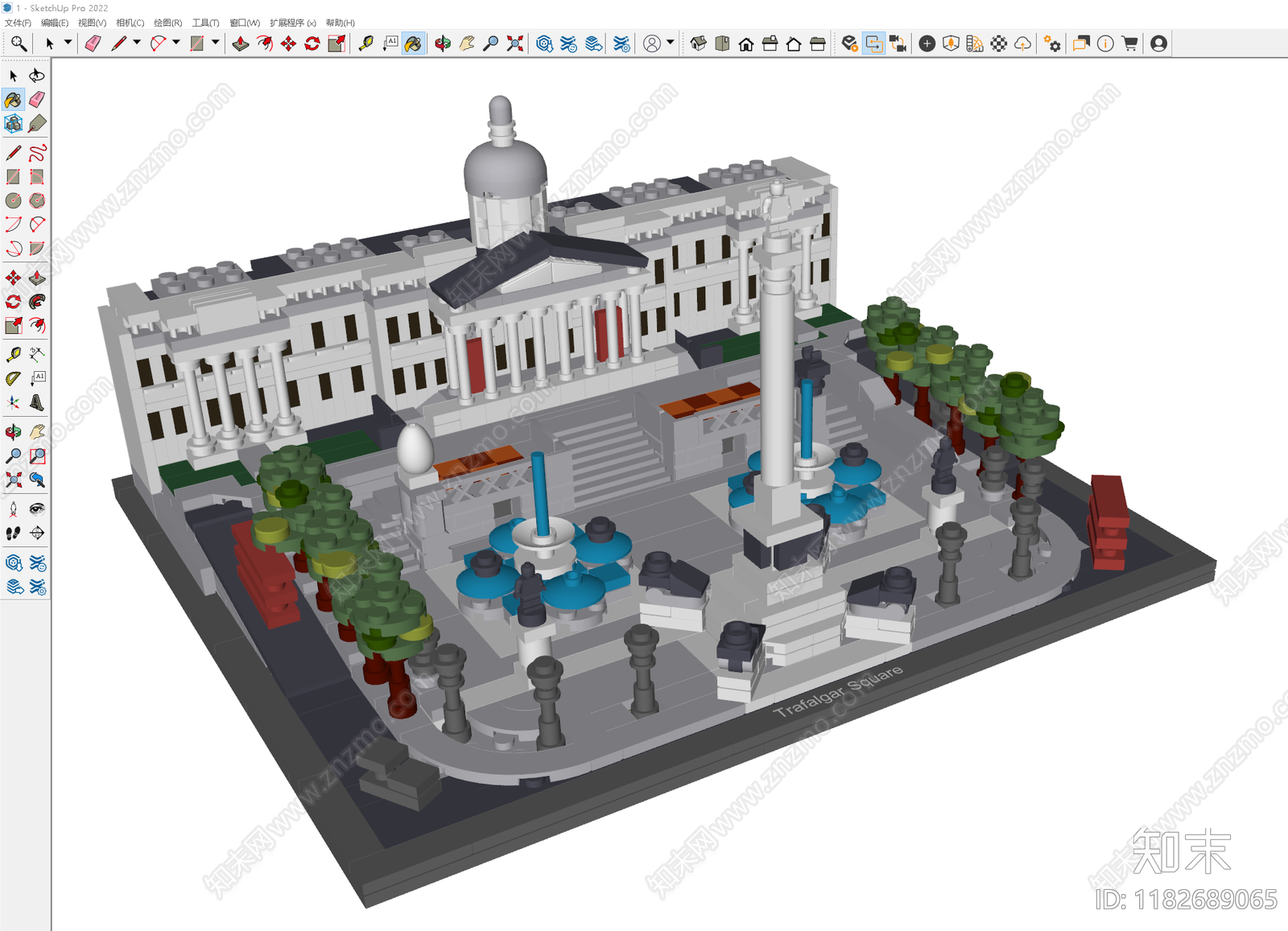
Task: Select the Dimensions tool
Action: tap(37, 355)
